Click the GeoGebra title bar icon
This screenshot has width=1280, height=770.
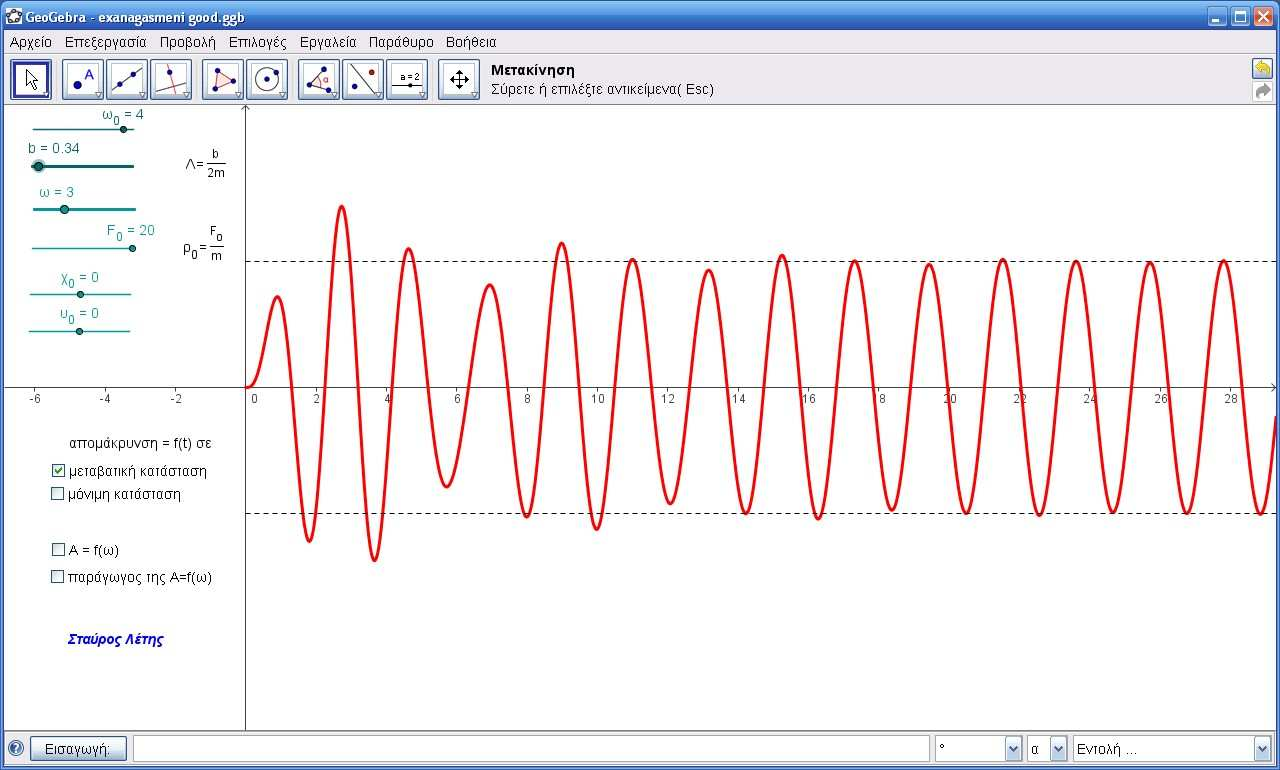14,17
